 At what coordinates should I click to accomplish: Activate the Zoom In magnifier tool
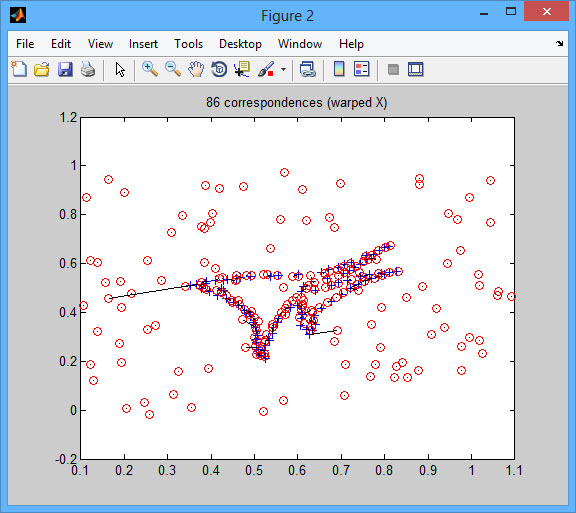[150, 69]
